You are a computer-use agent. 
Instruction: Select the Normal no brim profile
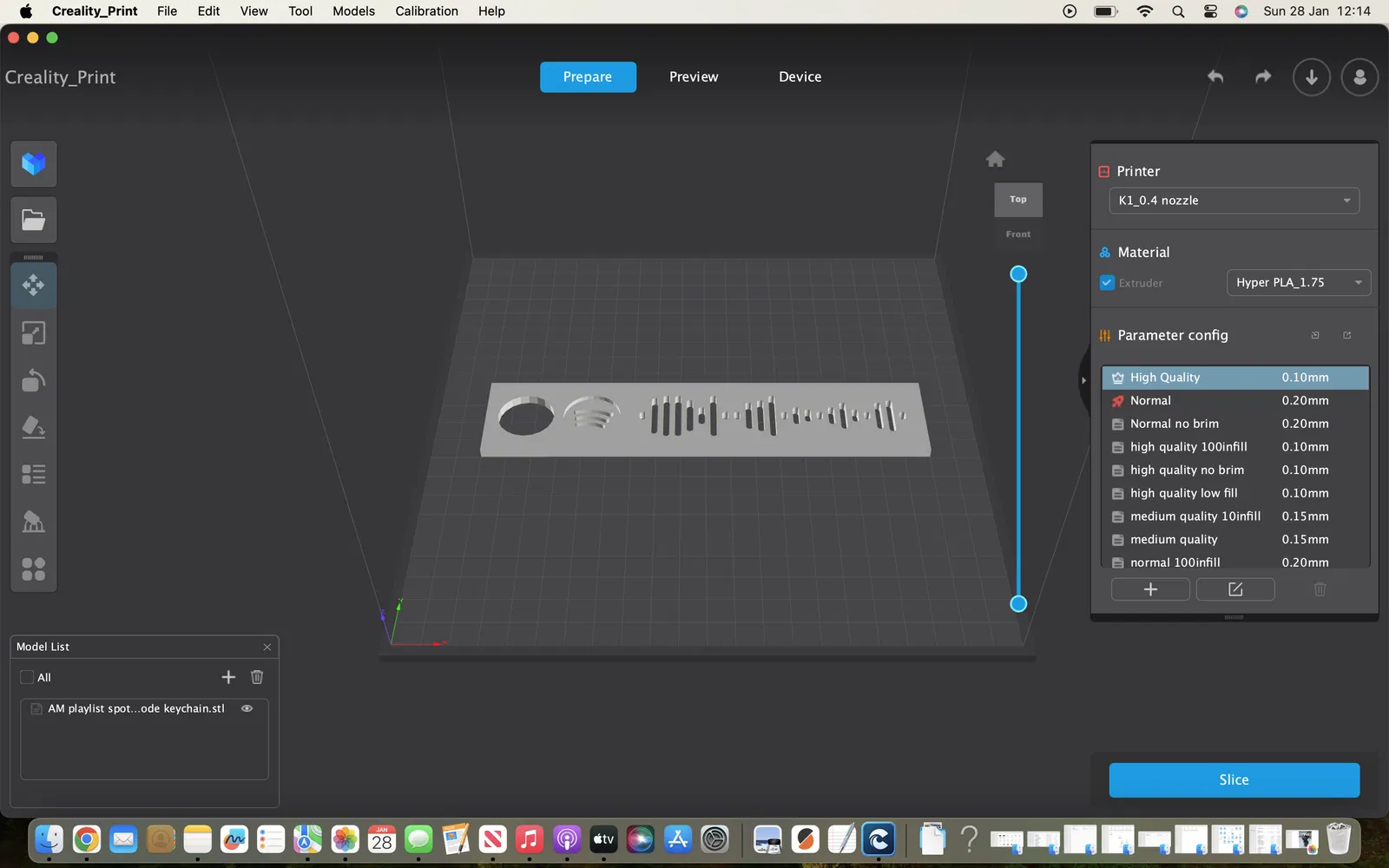pyautogui.click(x=1235, y=424)
